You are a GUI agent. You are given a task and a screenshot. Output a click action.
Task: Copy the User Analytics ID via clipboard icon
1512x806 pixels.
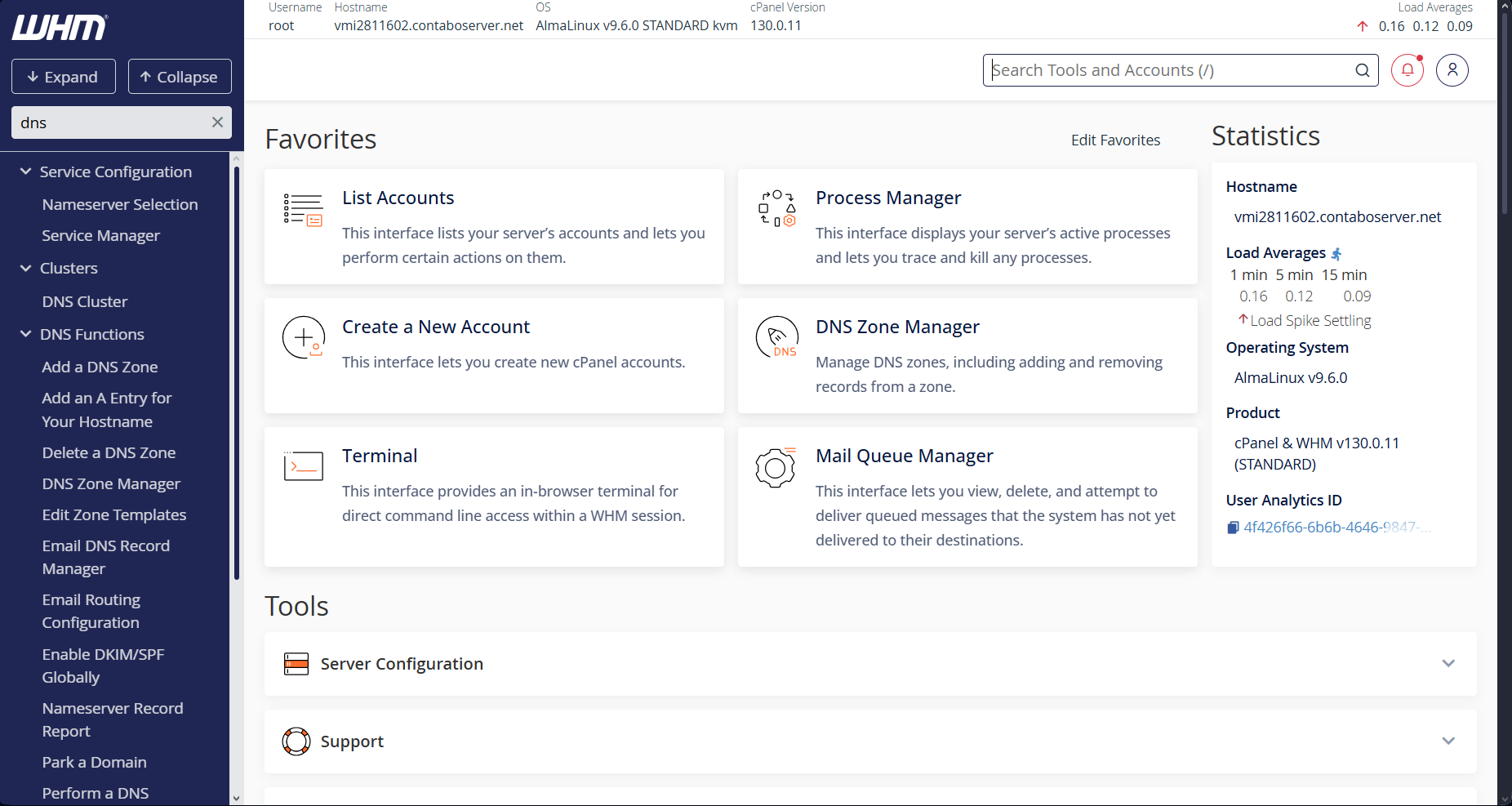[x=1233, y=527]
